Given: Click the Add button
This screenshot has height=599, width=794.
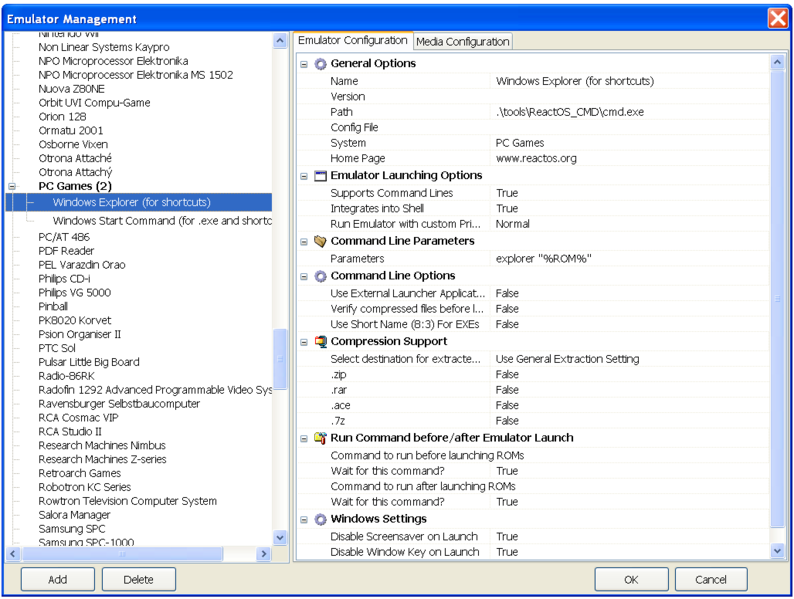Looking at the screenshot, I should tap(58, 579).
